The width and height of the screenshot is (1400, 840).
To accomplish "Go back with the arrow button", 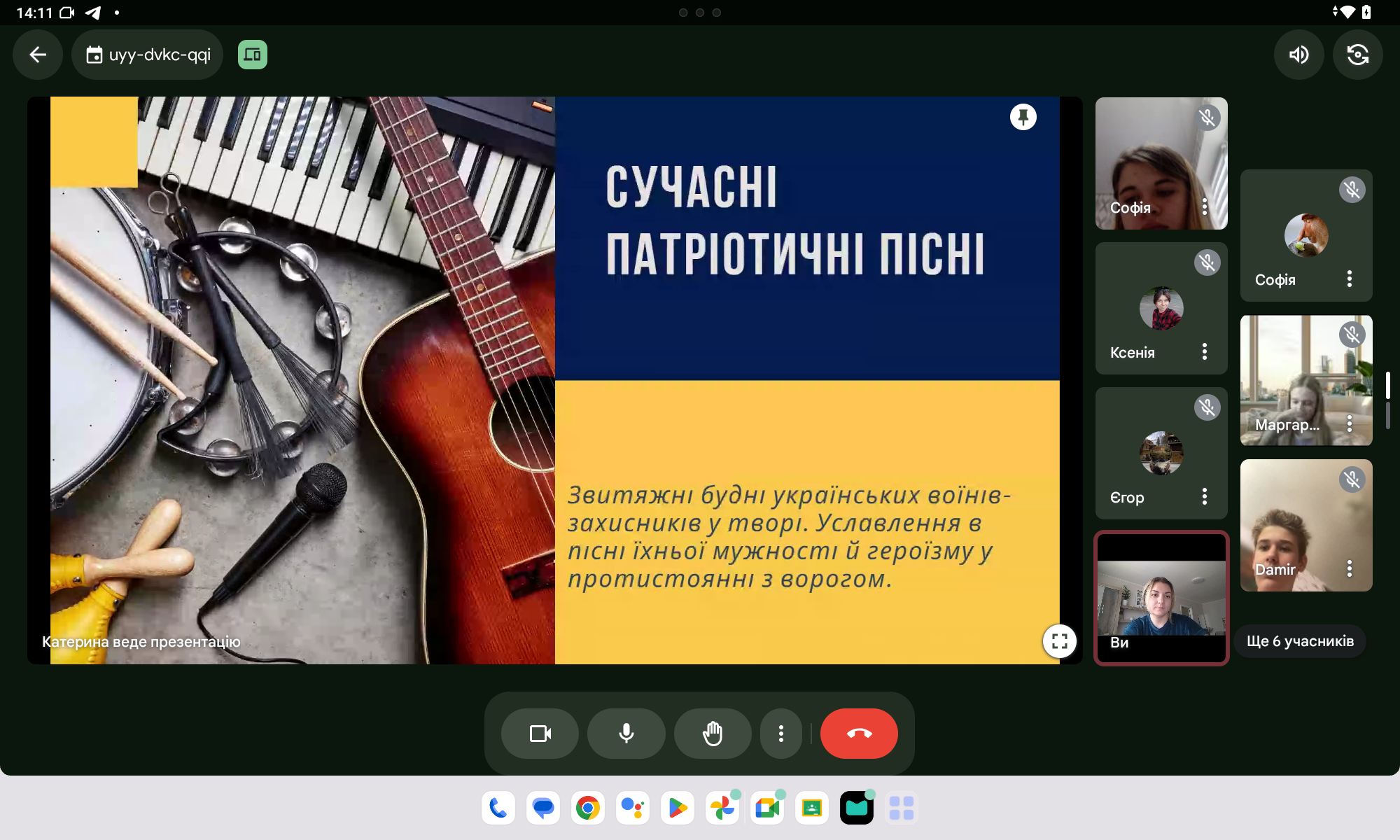I will (38, 55).
